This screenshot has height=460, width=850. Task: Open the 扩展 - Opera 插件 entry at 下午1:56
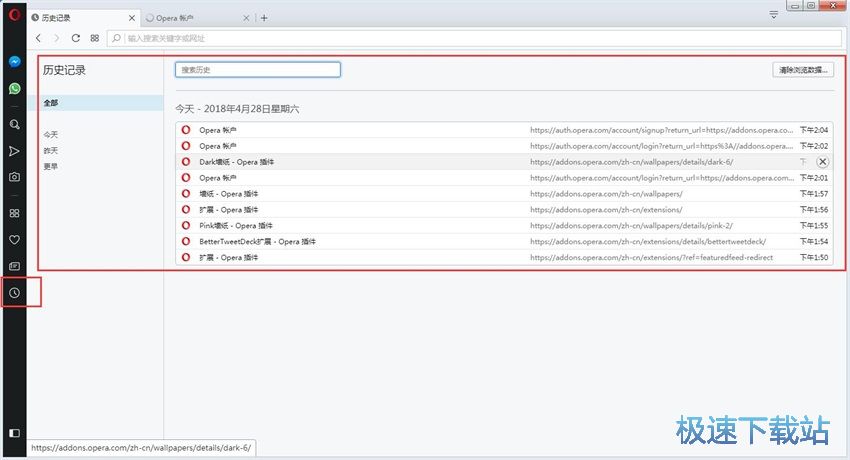[x=504, y=209]
